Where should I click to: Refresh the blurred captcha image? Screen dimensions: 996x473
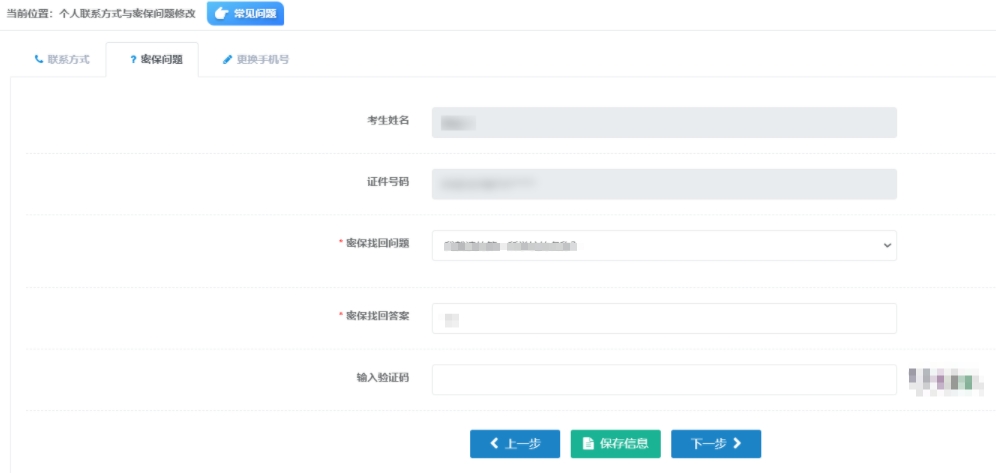pyautogui.click(x=940, y=381)
